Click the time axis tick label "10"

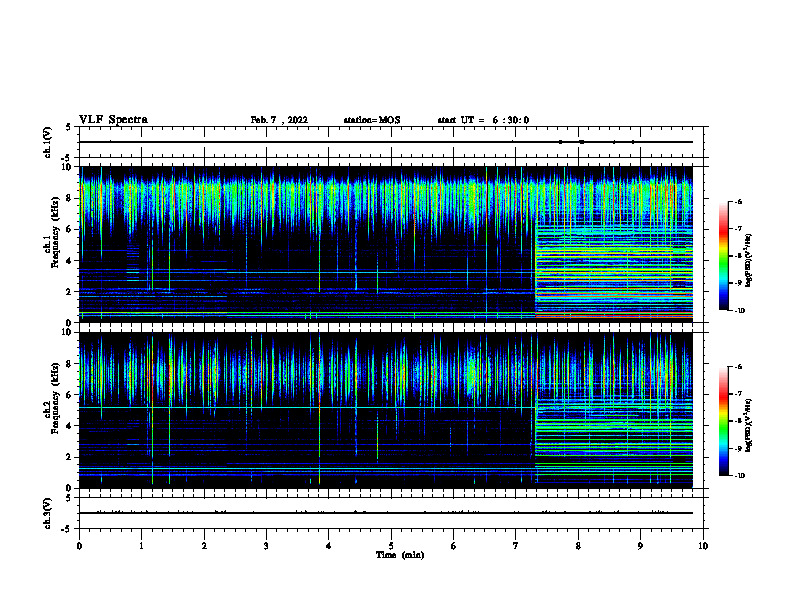pyautogui.click(x=703, y=545)
